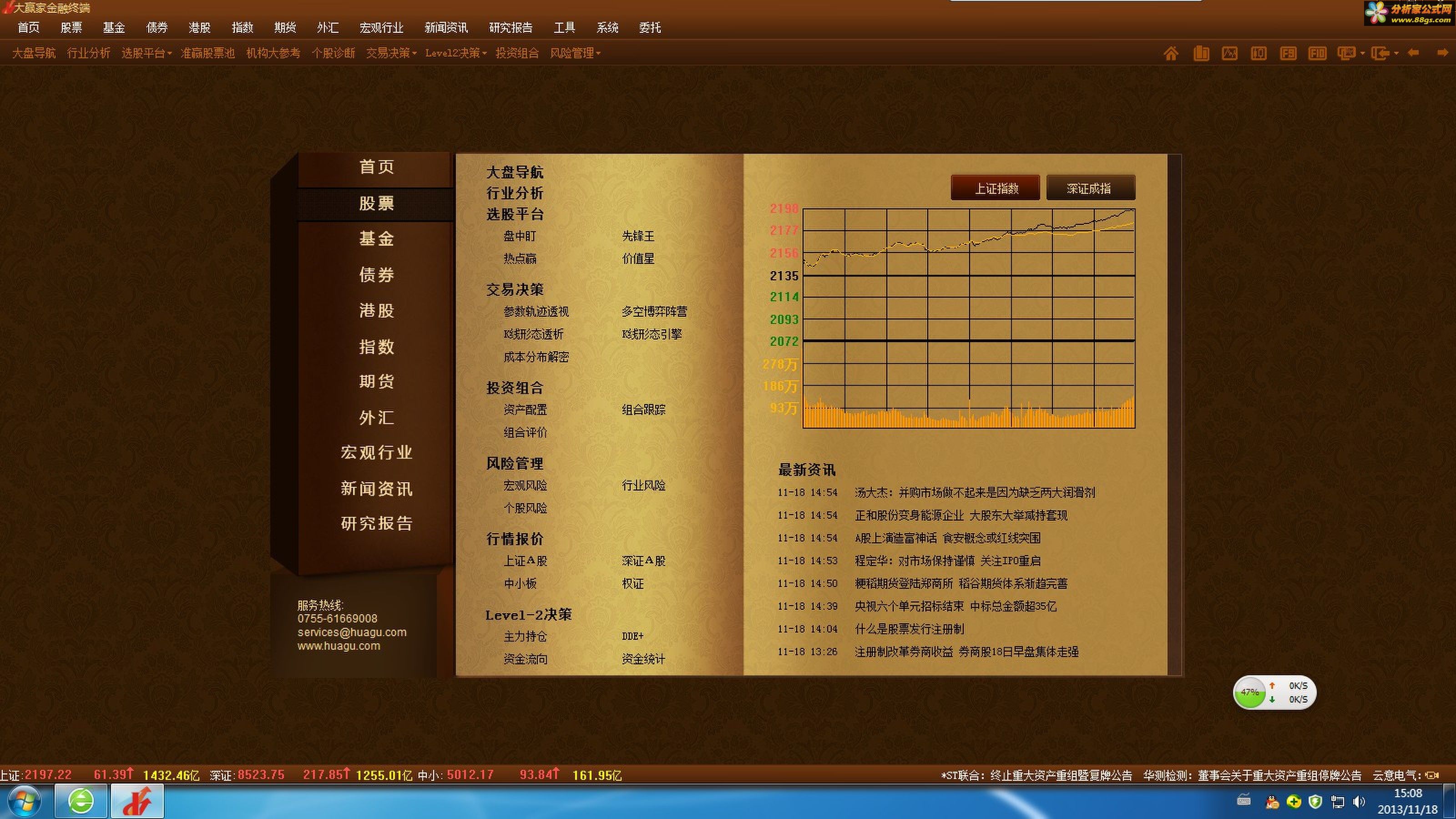1456x819 pixels.
Task: Open the 委托 menu in menu bar
Action: coord(650,28)
